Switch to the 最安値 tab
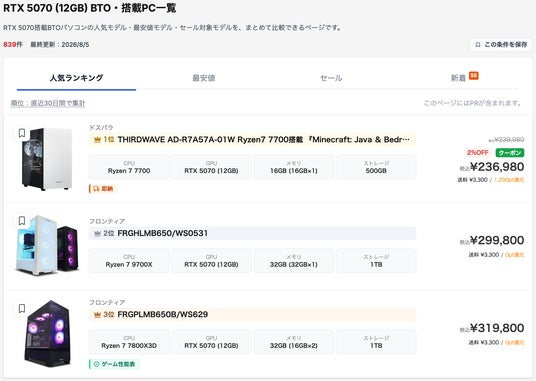 (x=203, y=78)
